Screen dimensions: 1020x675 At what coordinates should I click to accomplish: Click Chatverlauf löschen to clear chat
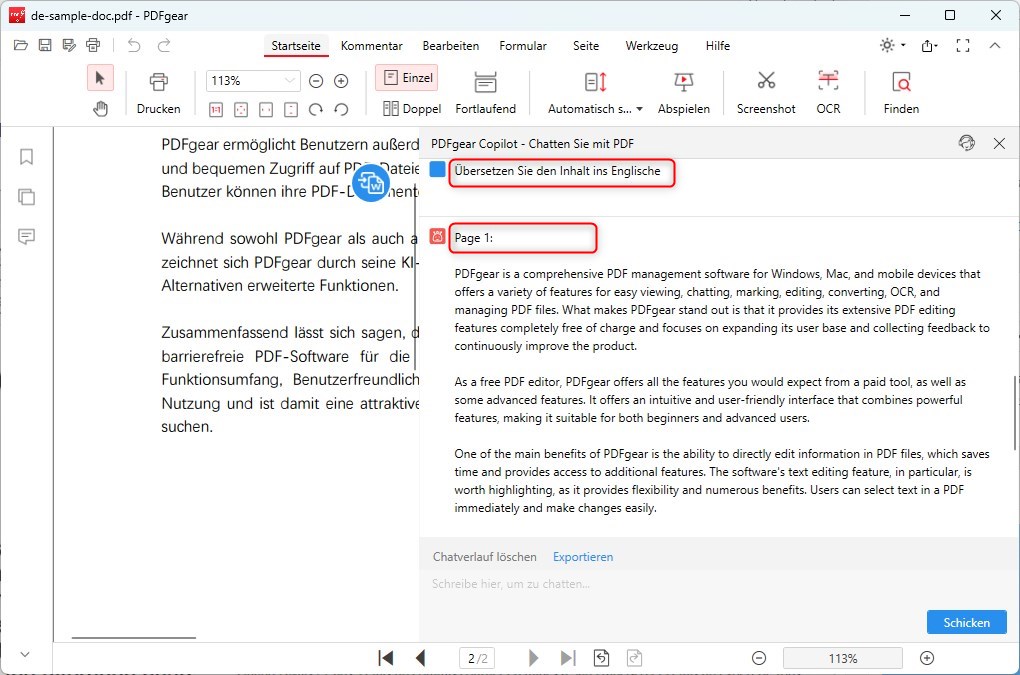tap(485, 557)
